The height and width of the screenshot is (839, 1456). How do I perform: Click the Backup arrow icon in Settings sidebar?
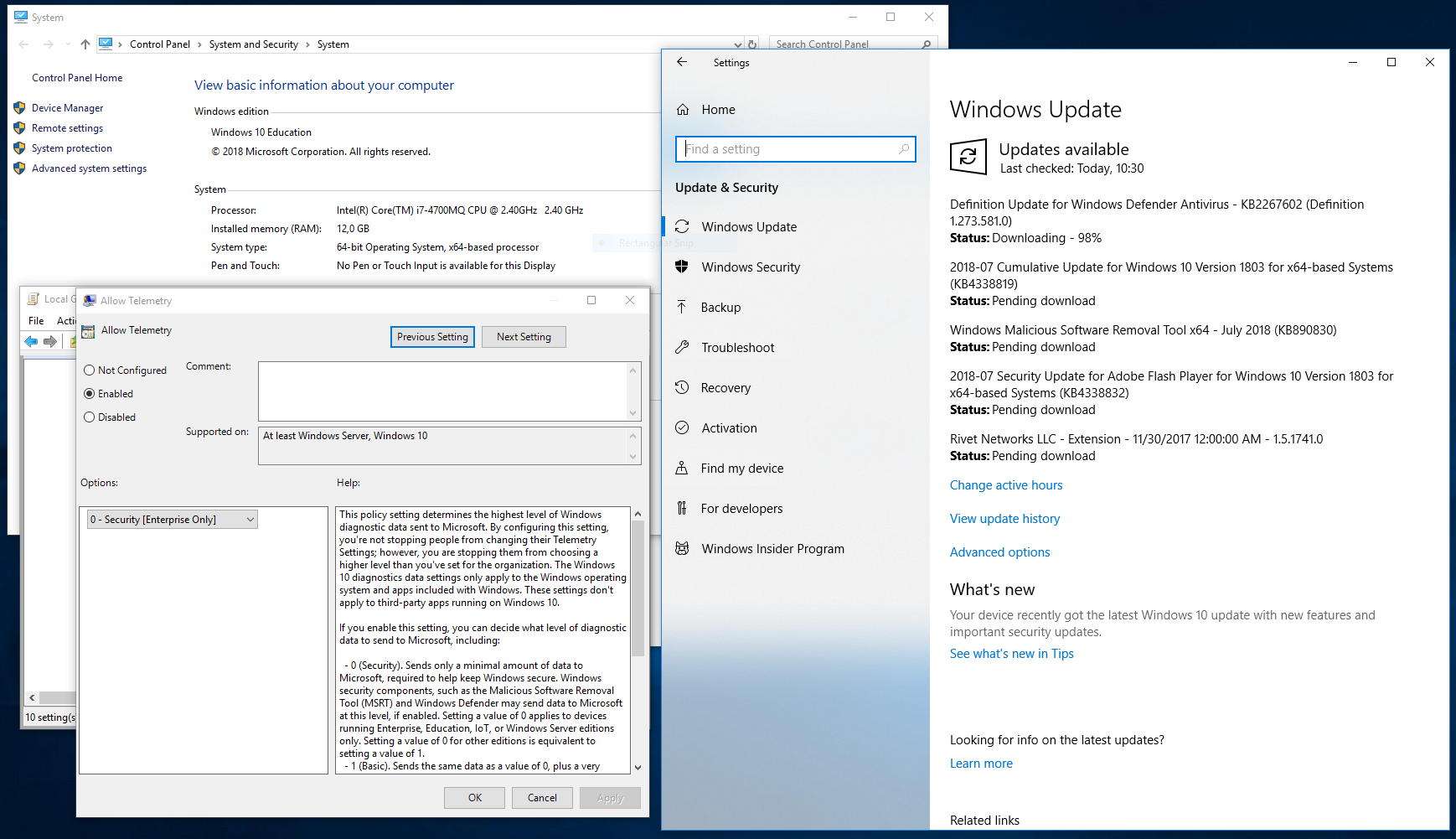[682, 308]
